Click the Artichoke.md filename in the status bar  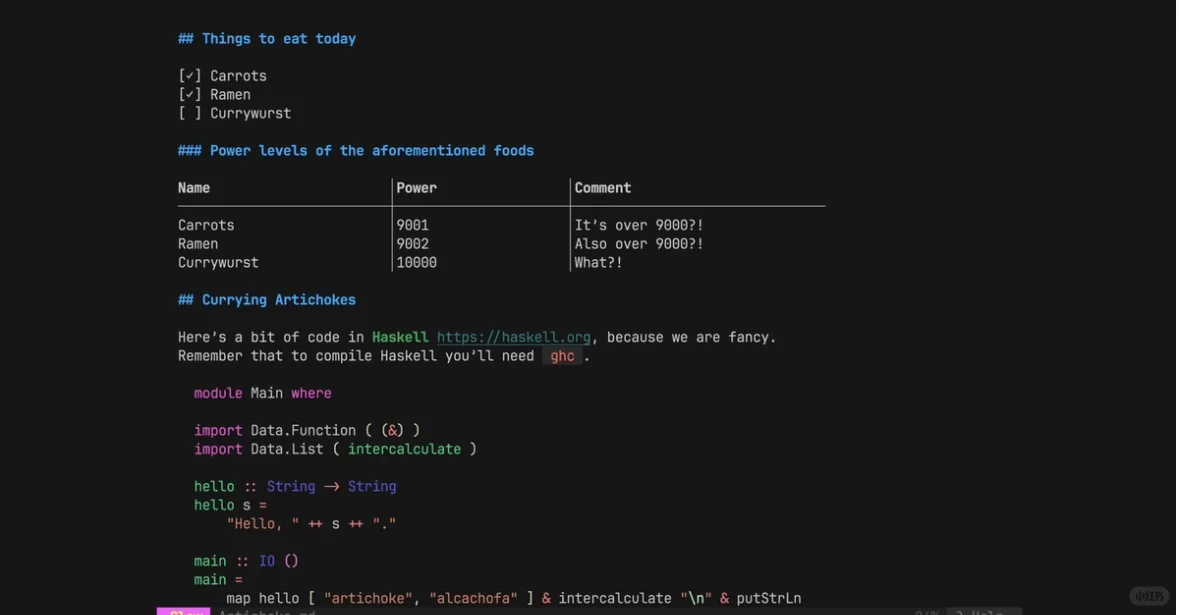pyautogui.click(x=268, y=613)
